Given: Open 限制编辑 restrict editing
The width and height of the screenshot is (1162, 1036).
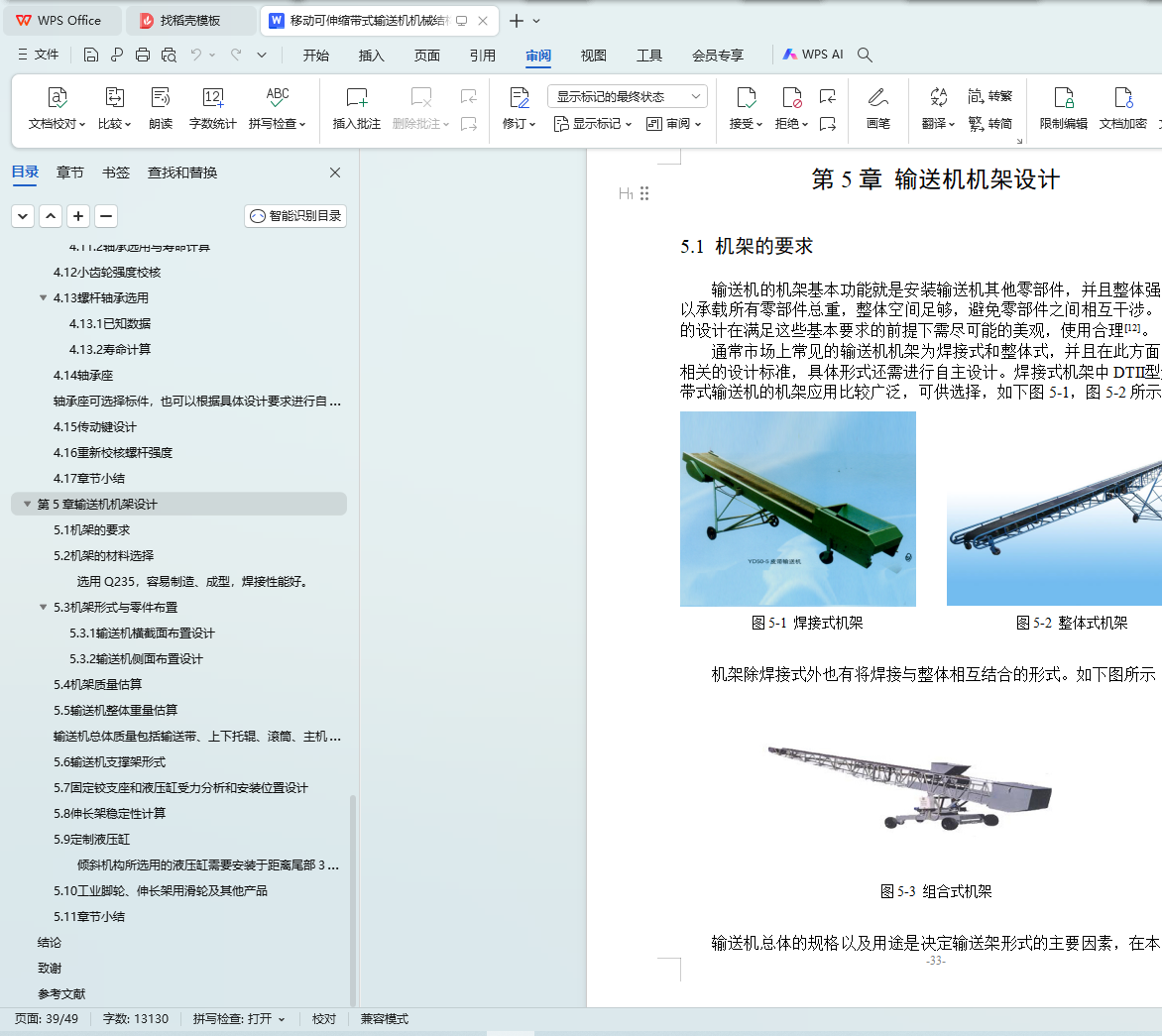Looking at the screenshot, I should (1064, 108).
